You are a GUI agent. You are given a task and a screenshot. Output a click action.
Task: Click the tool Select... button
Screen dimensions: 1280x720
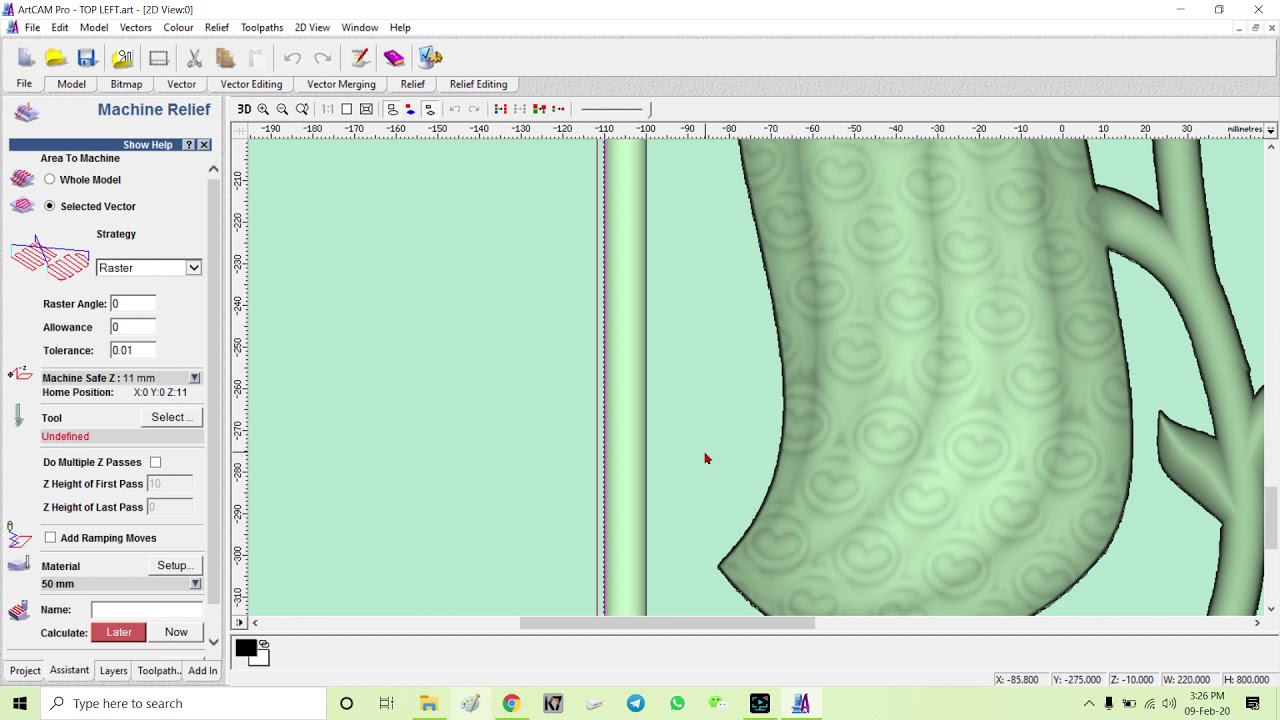pyautogui.click(x=172, y=417)
